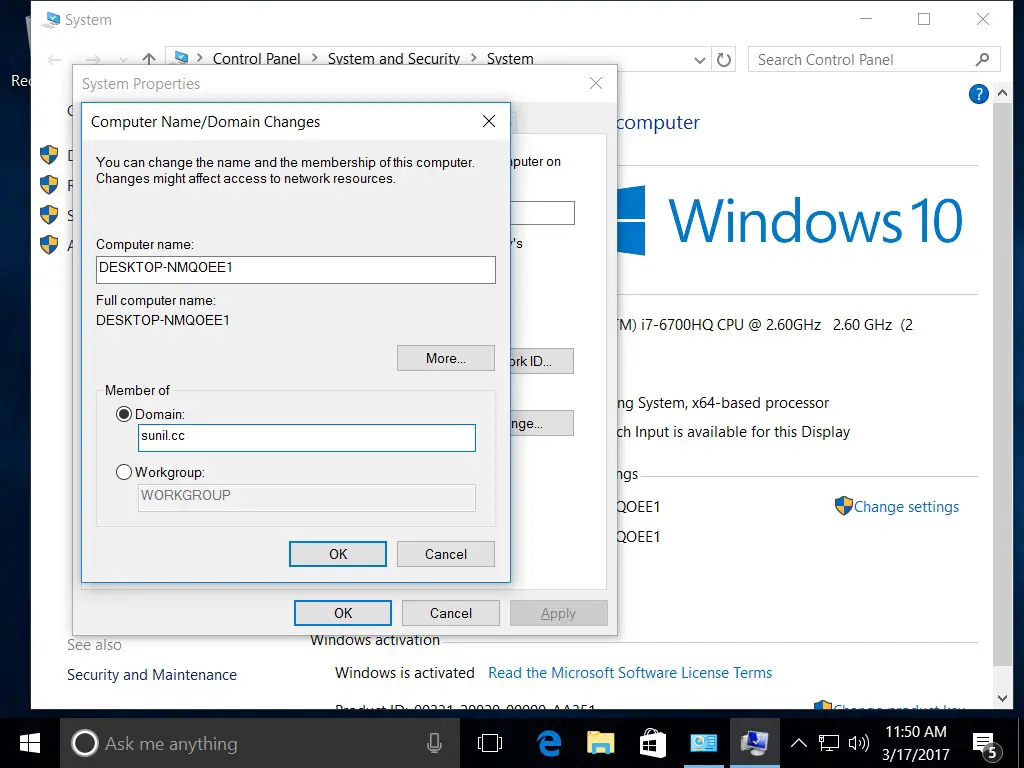Click the System control panel taskbar icon

(x=754, y=743)
